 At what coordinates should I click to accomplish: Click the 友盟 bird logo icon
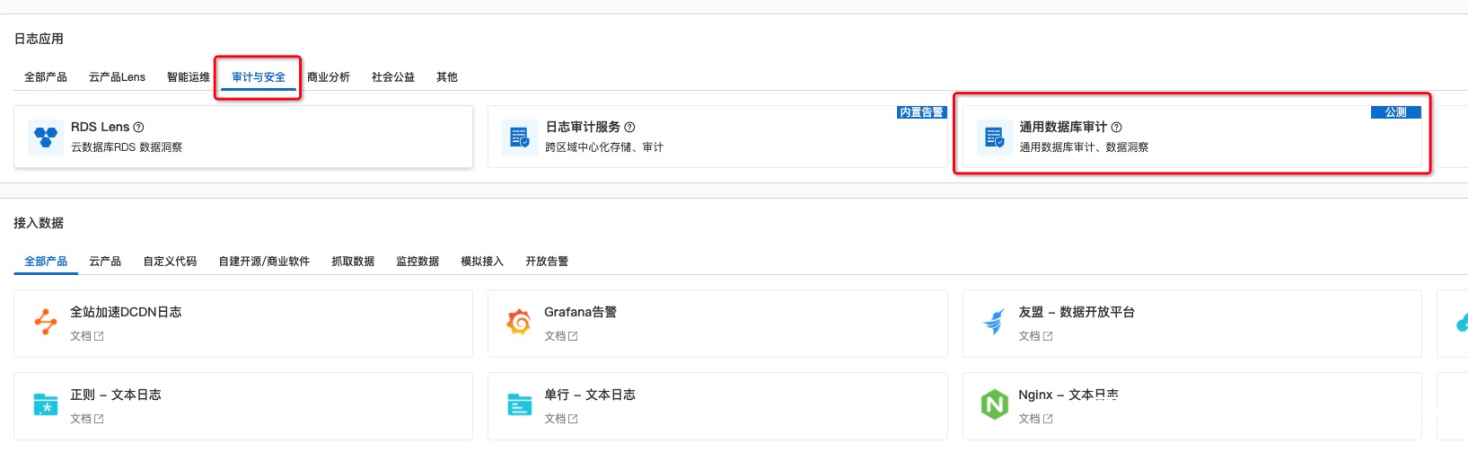coord(993,322)
